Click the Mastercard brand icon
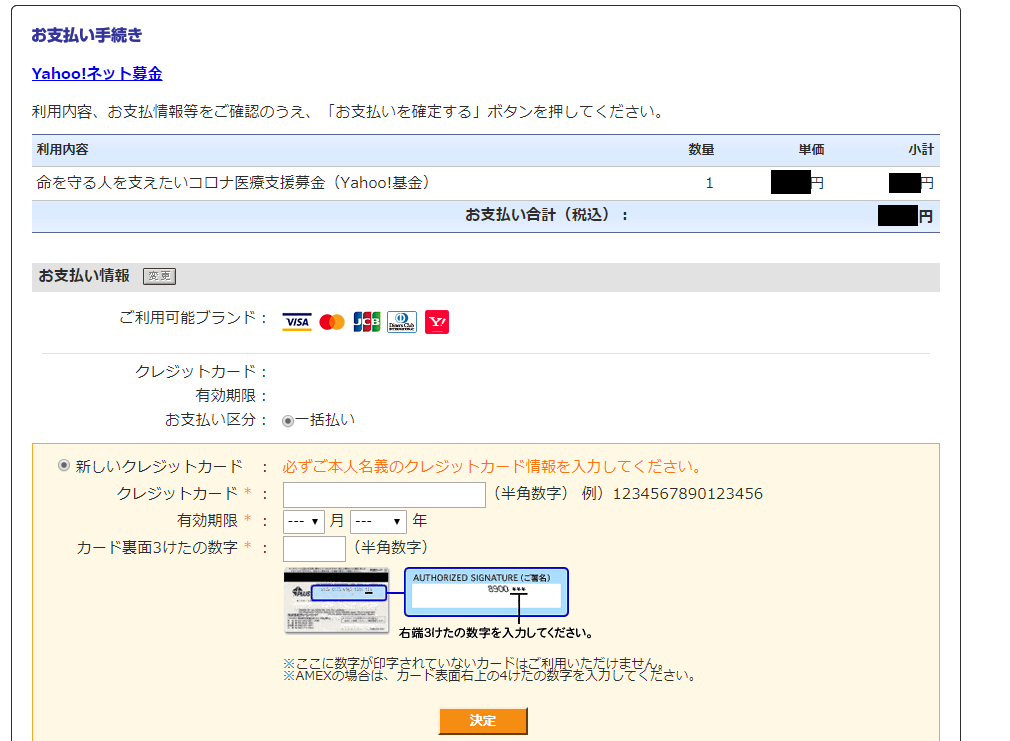 (332, 322)
